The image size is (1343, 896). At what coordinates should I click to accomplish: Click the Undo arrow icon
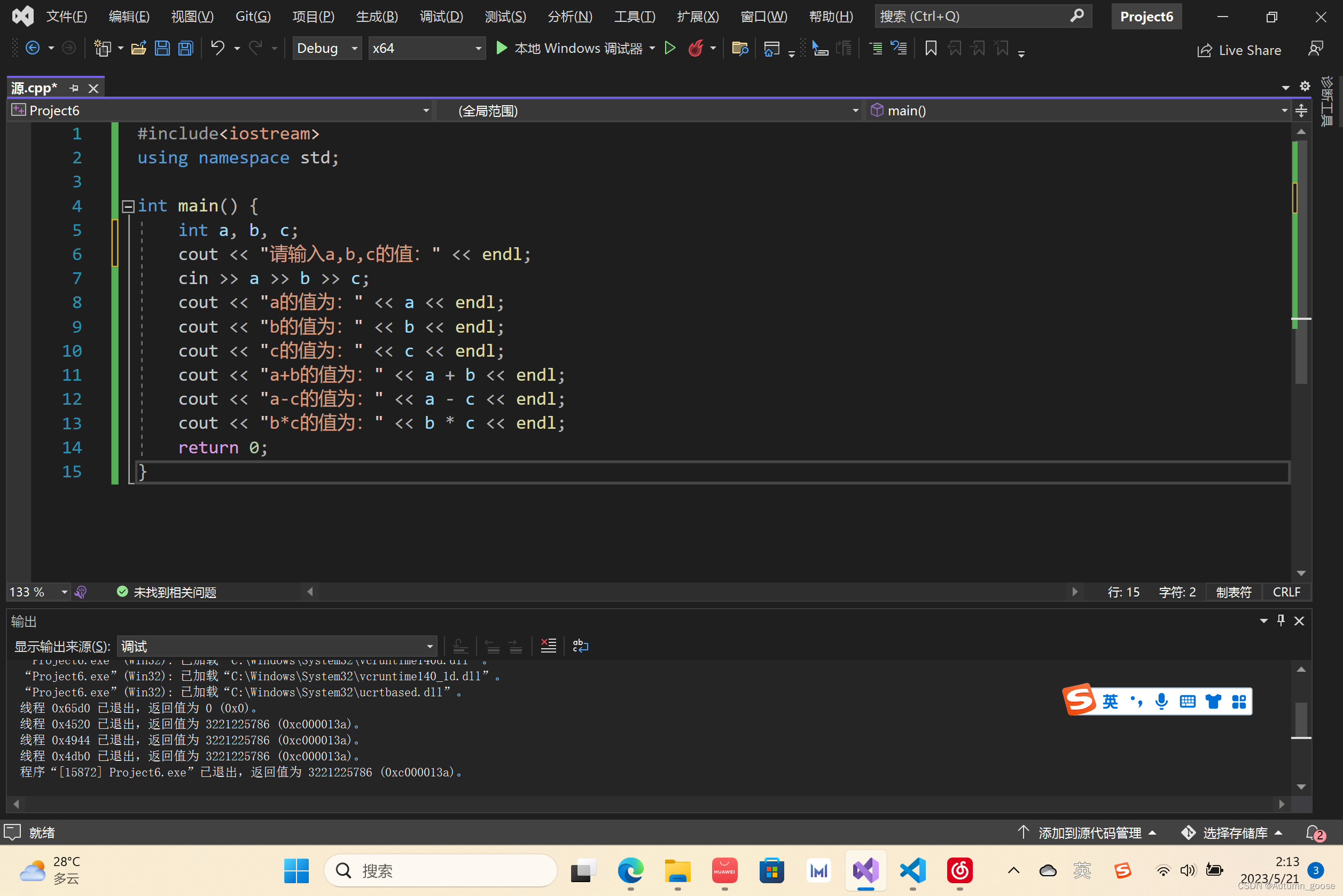coord(217,49)
